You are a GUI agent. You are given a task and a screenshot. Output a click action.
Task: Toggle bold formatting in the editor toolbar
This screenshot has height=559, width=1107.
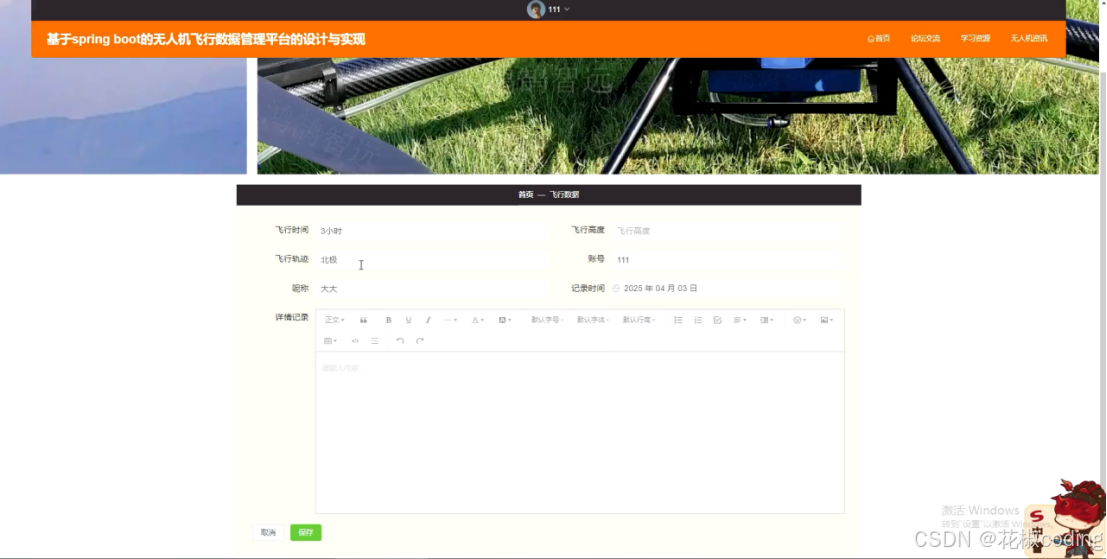(x=388, y=320)
